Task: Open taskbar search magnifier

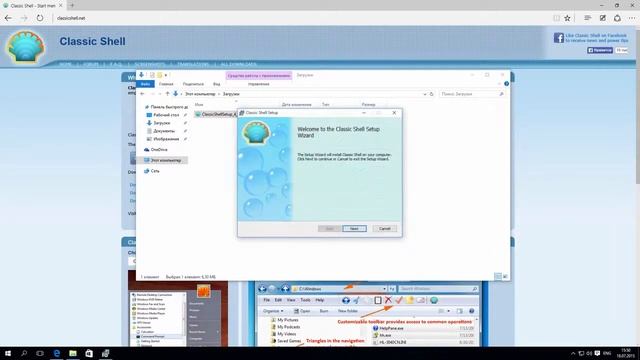Action: point(24,353)
